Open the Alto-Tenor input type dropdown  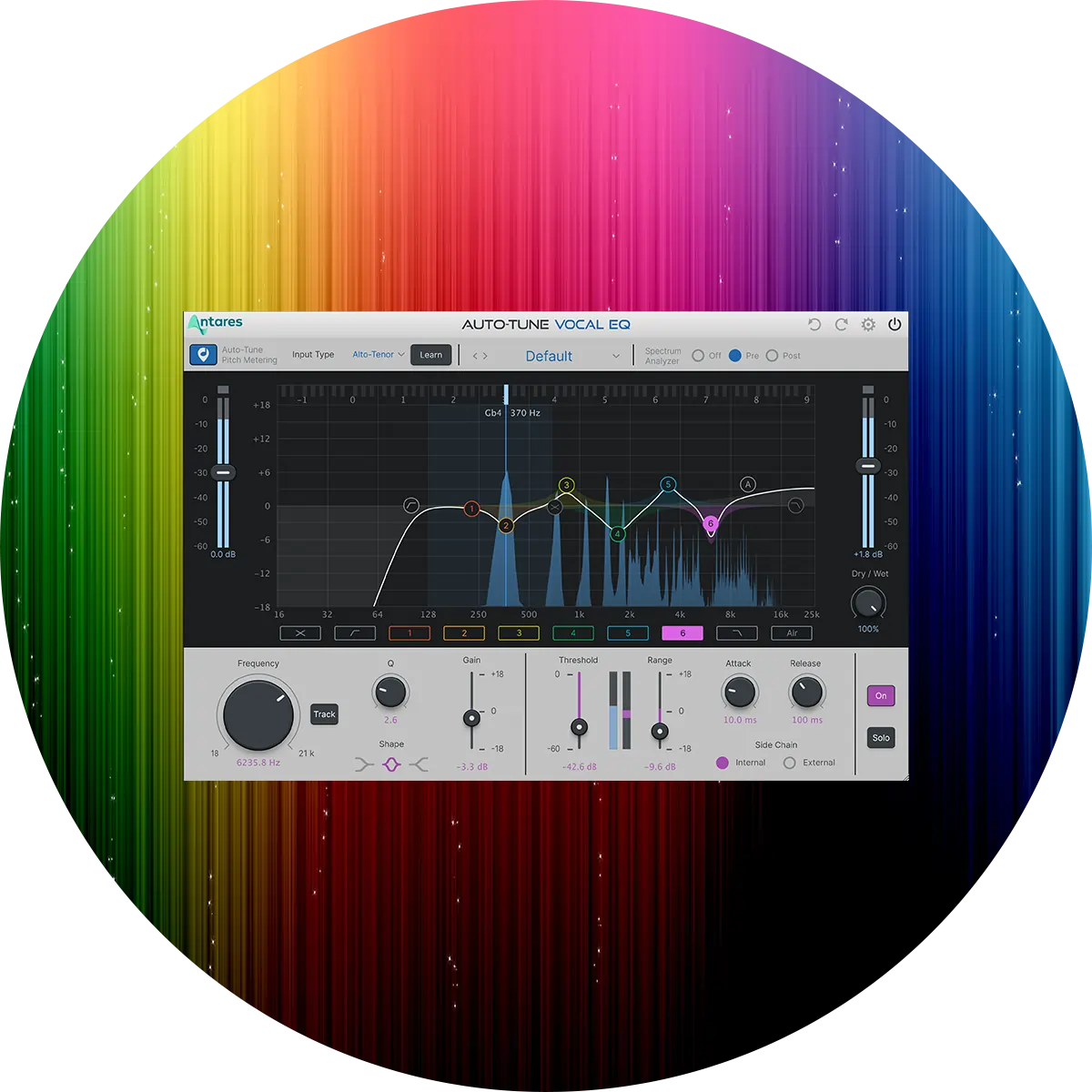[x=379, y=355]
